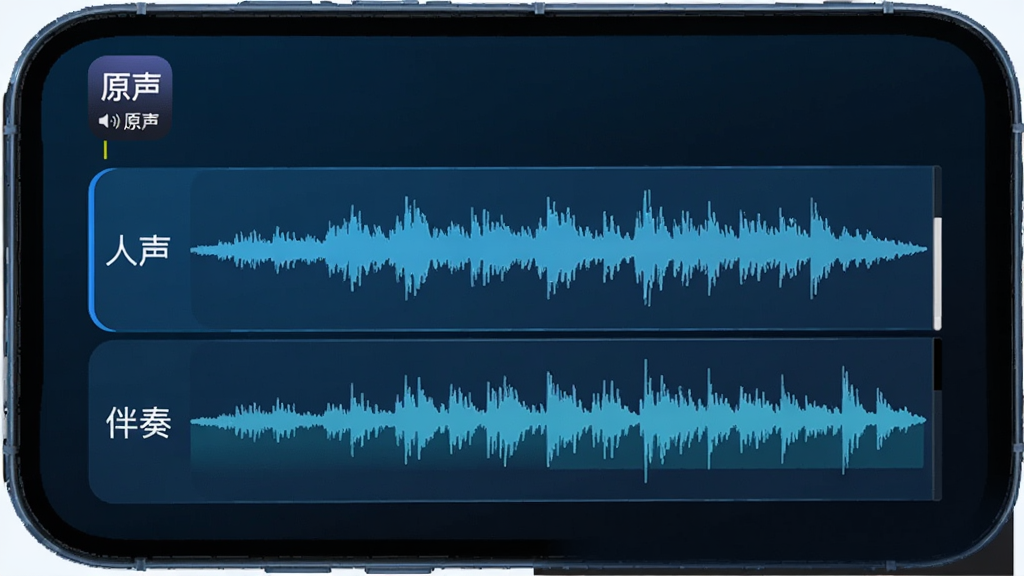1024x576 pixels.
Task: Tap the 原声 mode button
Action: coord(130,97)
